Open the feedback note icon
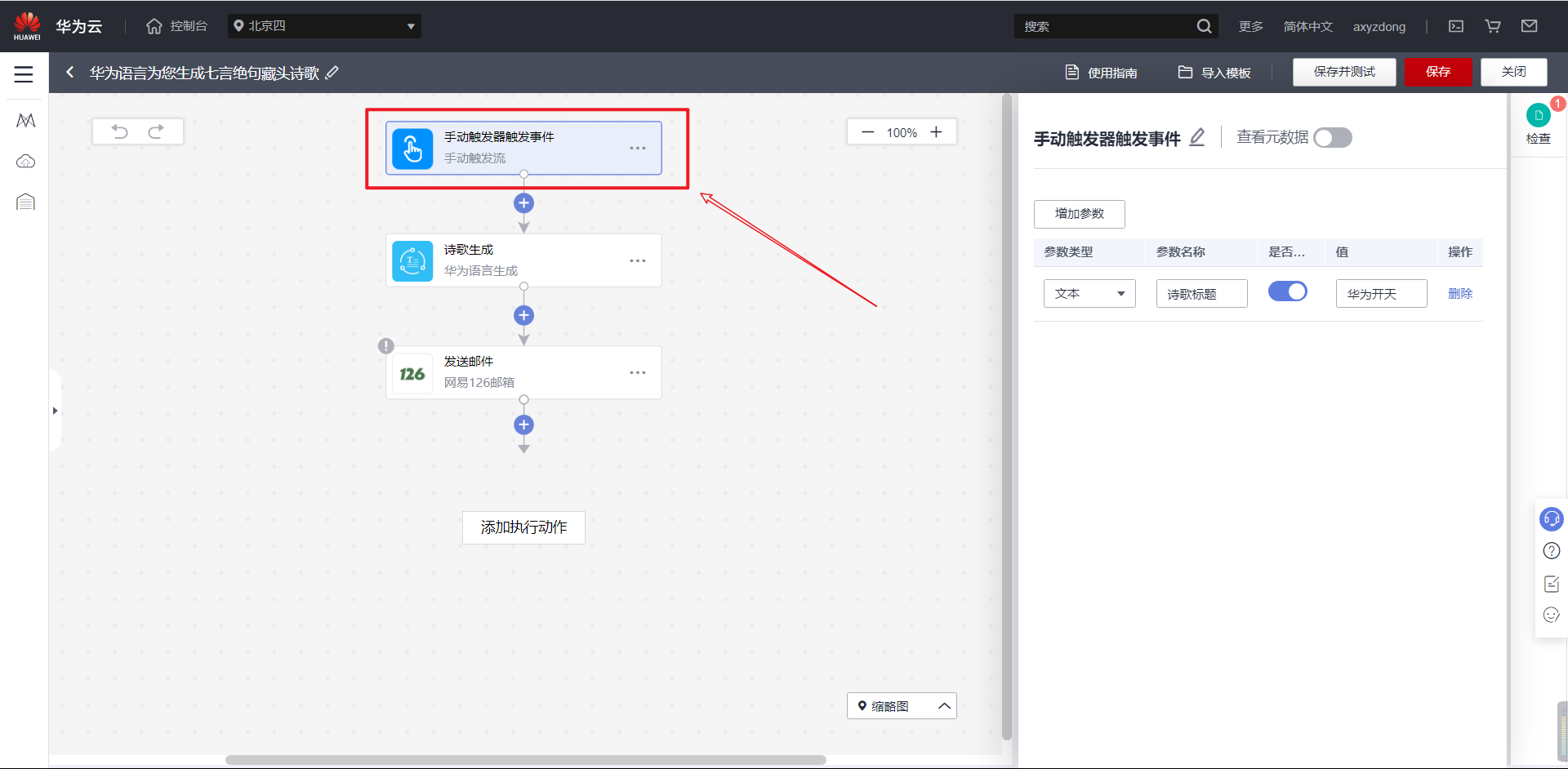Viewport: 1568px width, 769px height. coord(1552,584)
